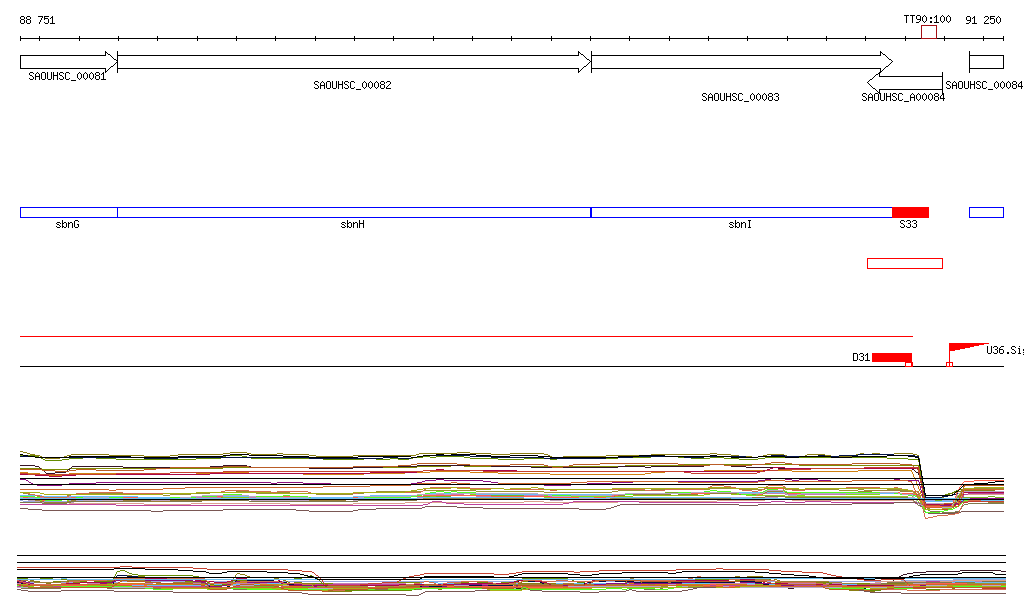Select the red D31 filled block

click(891, 357)
